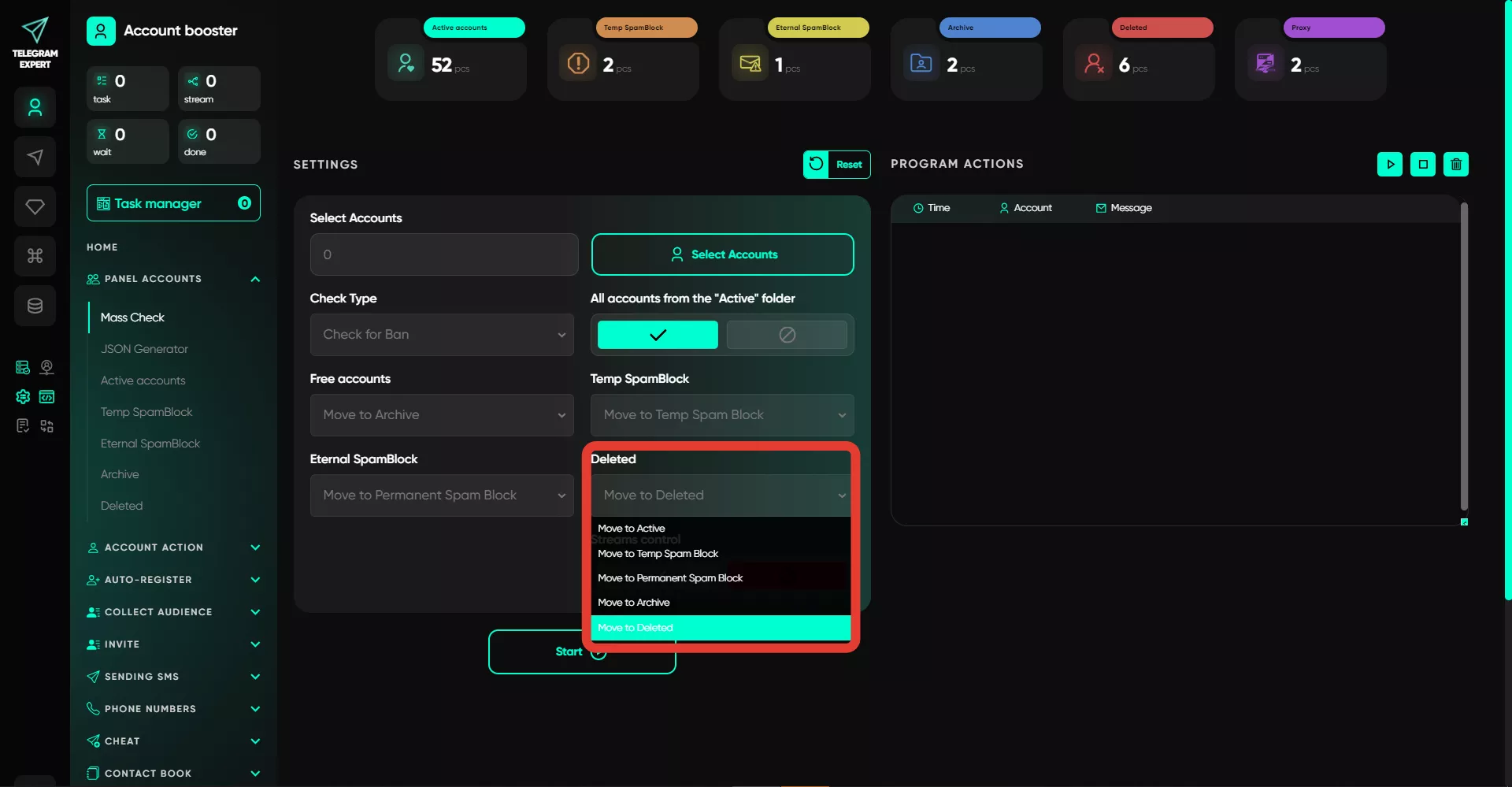Collapse the Panel Accounts section
The height and width of the screenshot is (787, 1512).
173,279
